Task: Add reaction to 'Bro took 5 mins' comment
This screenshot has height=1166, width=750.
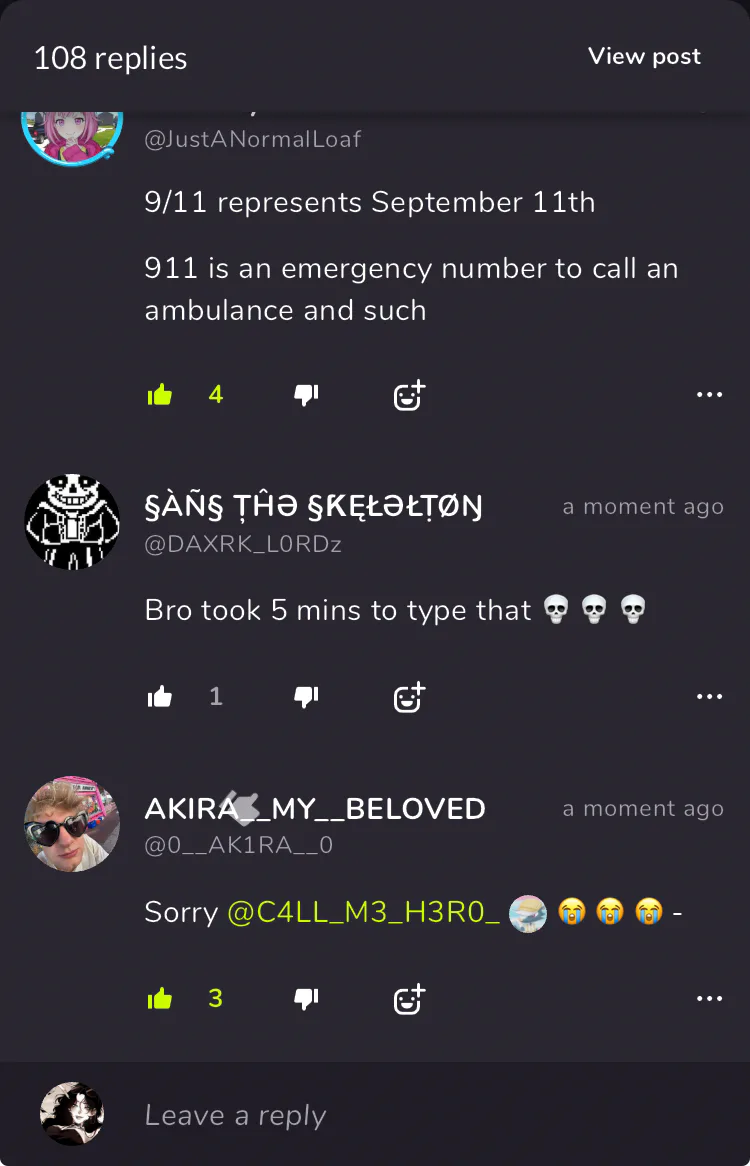Action: pos(409,697)
